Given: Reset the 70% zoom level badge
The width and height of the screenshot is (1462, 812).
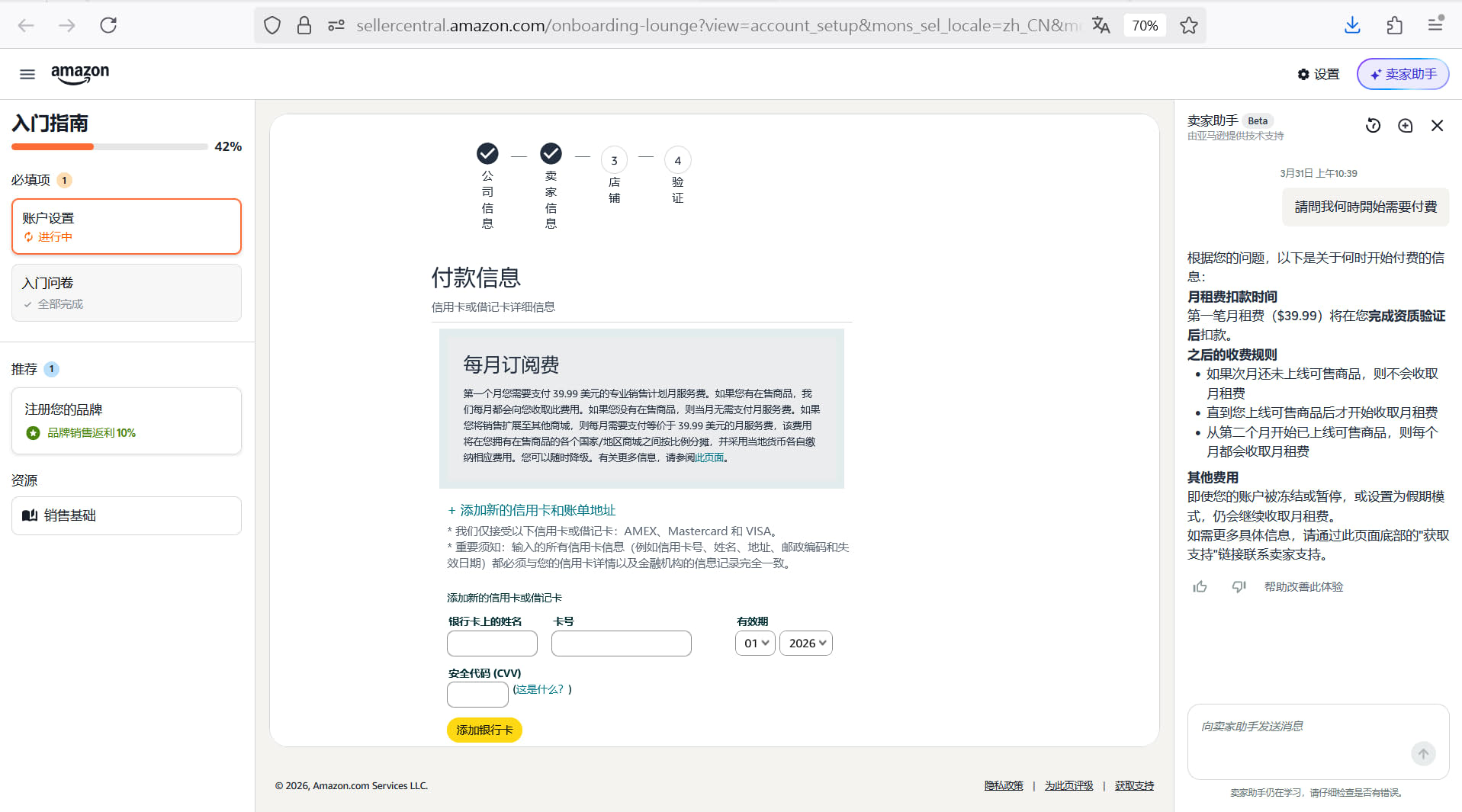Looking at the screenshot, I should (x=1145, y=25).
